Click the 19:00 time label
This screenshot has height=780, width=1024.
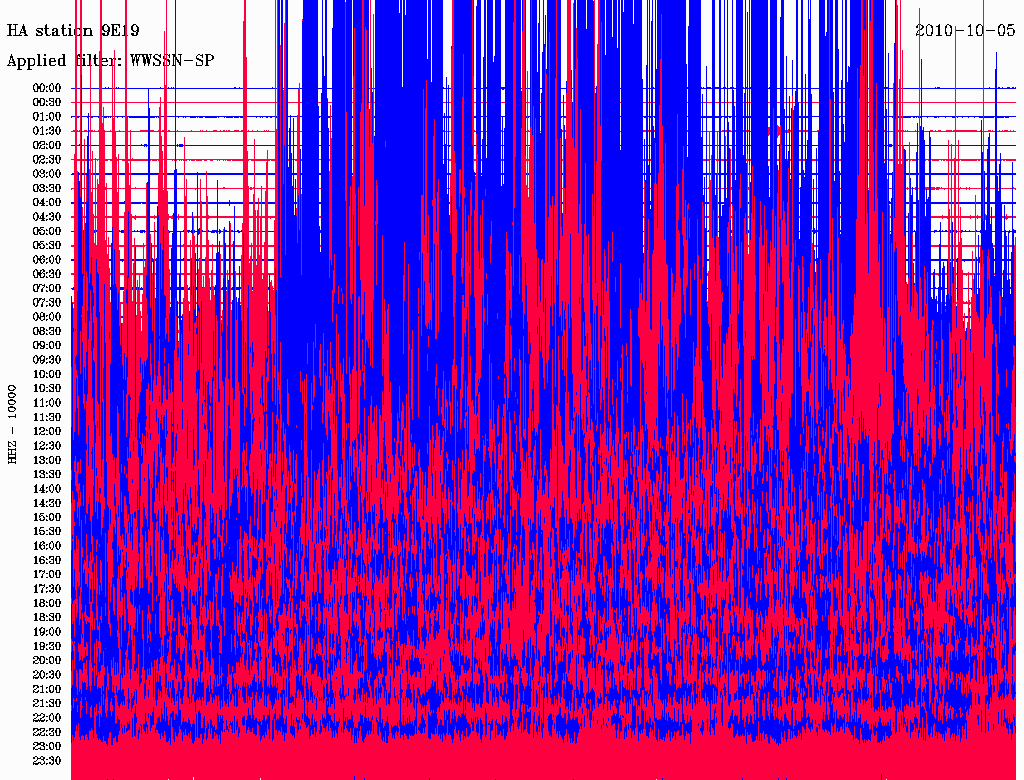pyautogui.click(x=47, y=632)
